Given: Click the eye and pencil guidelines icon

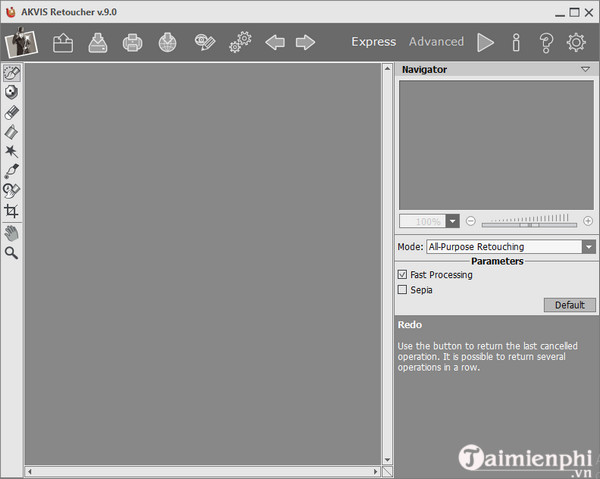Looking at the screenshot, I should coord(205,42).
